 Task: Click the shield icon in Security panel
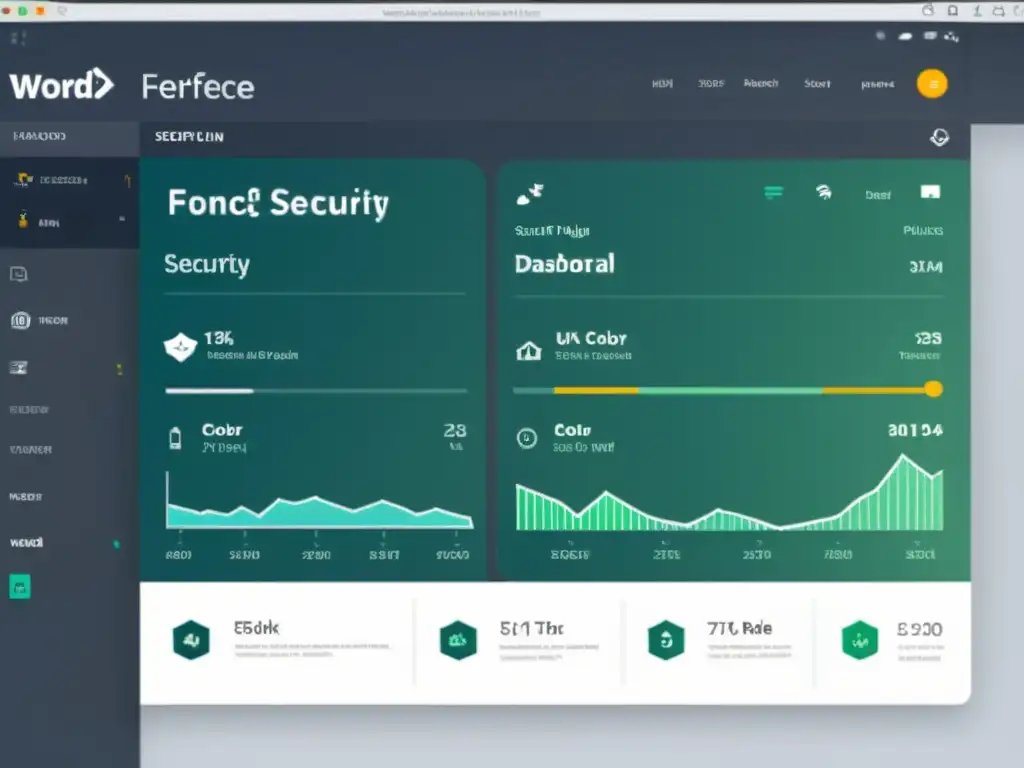pos(178,347)
